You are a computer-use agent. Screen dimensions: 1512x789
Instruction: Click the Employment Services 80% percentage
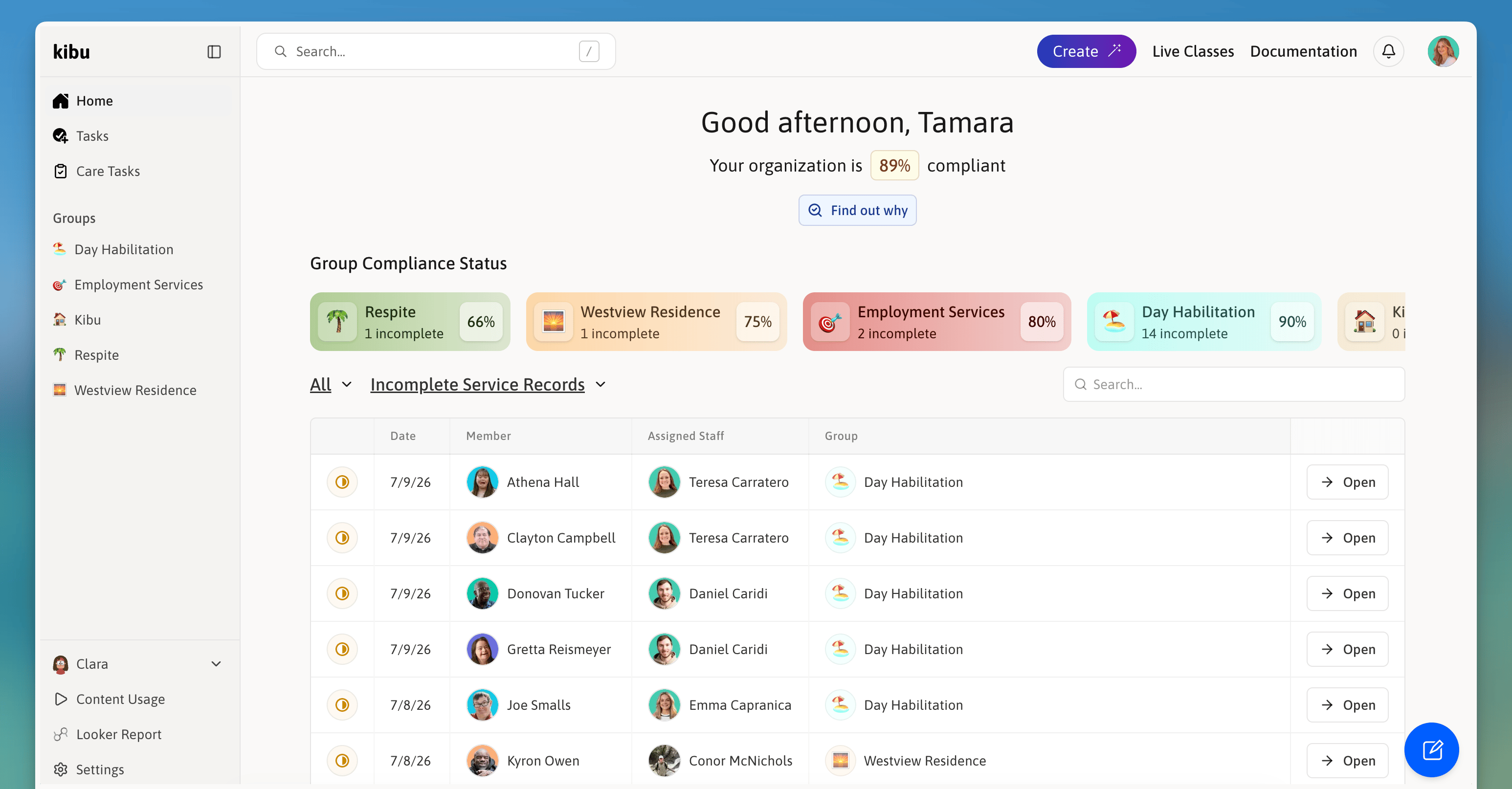click(x=1042, y=322)
